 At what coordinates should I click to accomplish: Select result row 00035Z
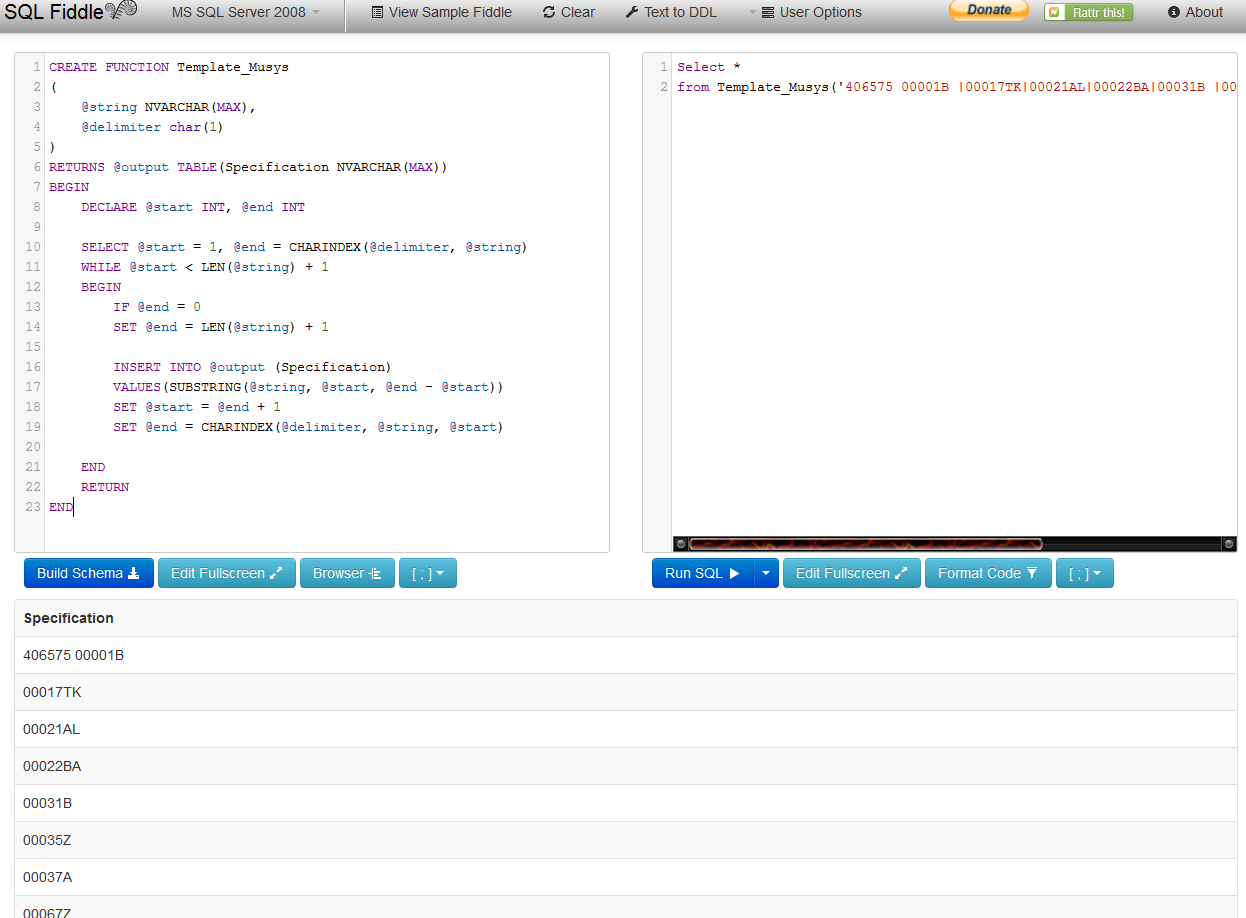point(626,840)
